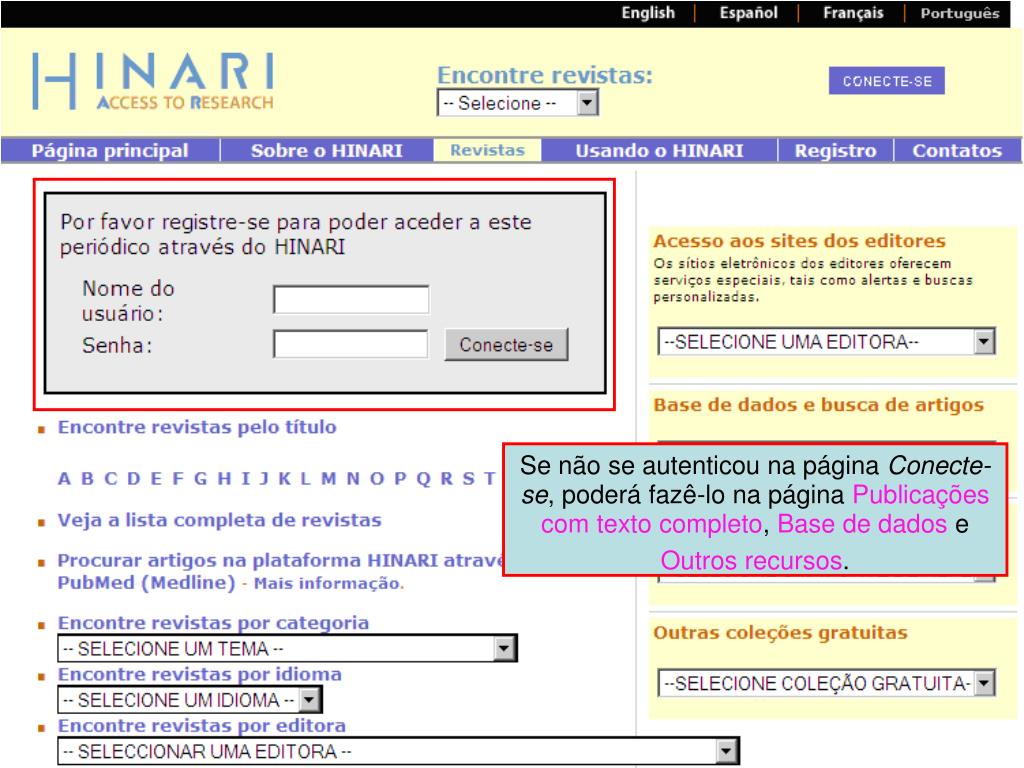The image size is (1024, 768).
Task: Open the SELECIONE UMA EDITORA dropdown on right
Action: [827, 342]
